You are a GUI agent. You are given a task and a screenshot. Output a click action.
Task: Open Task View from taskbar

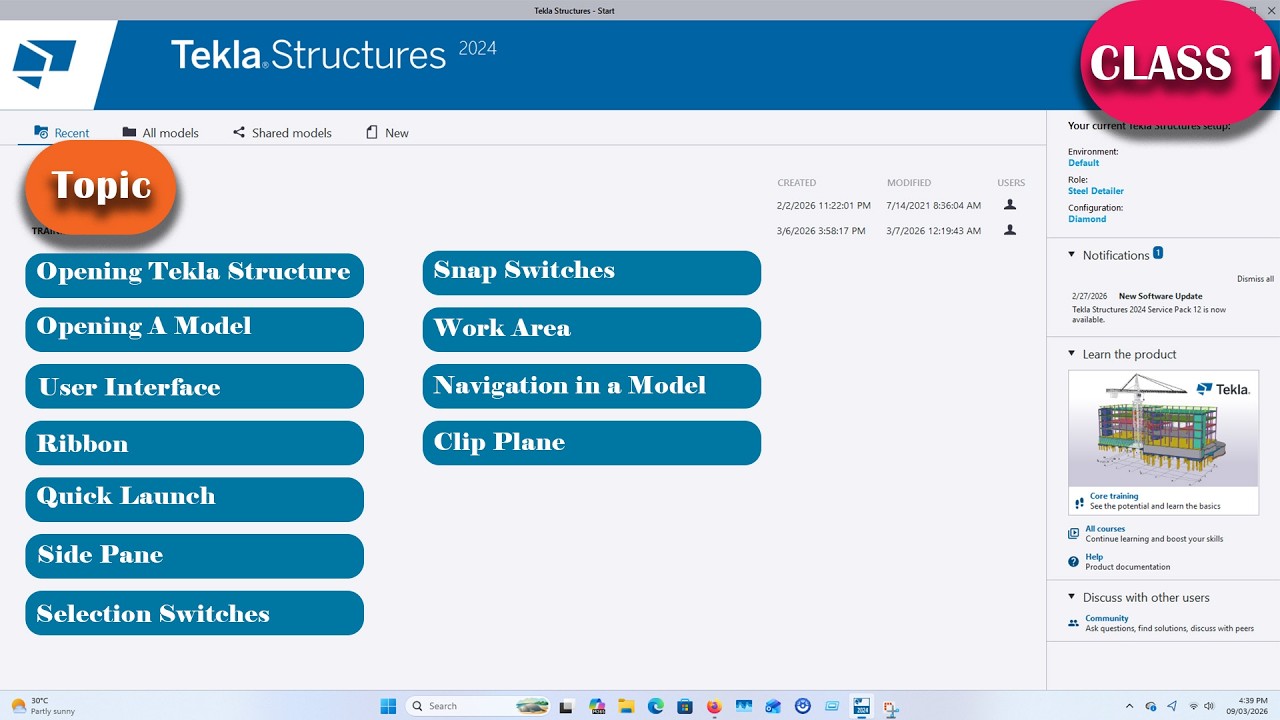pyautogui.click(x=569, y=706)
